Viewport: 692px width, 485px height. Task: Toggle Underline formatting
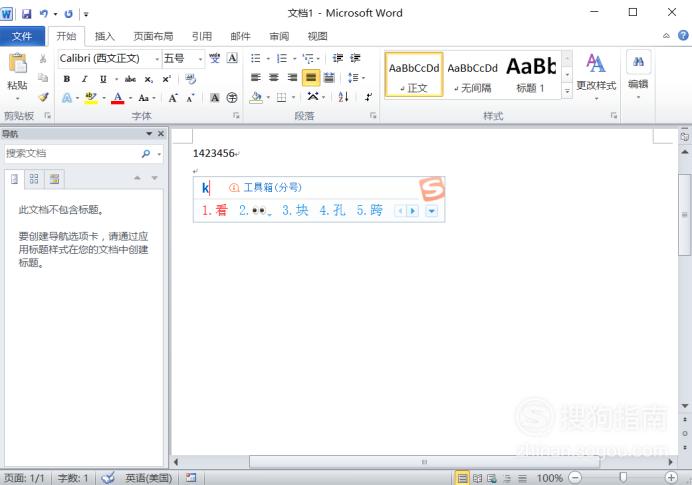[x=103, y=79]
